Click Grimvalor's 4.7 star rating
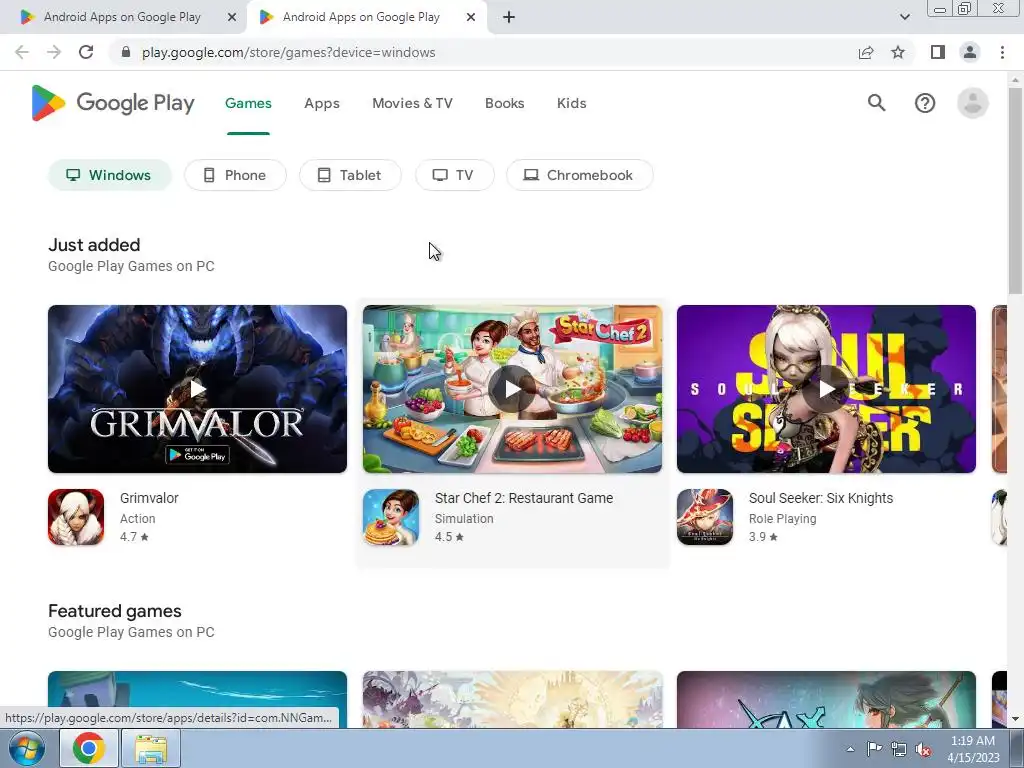 (135, 537)
